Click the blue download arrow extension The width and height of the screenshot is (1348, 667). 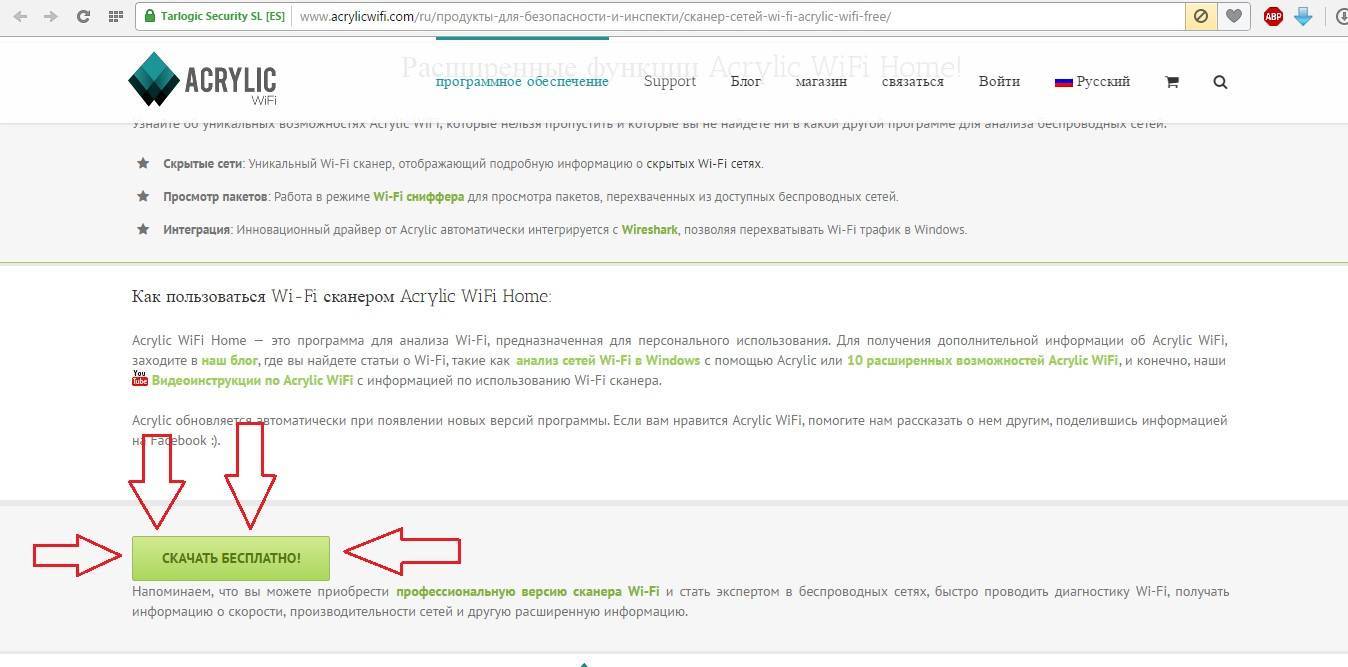tap(1303, 16)
